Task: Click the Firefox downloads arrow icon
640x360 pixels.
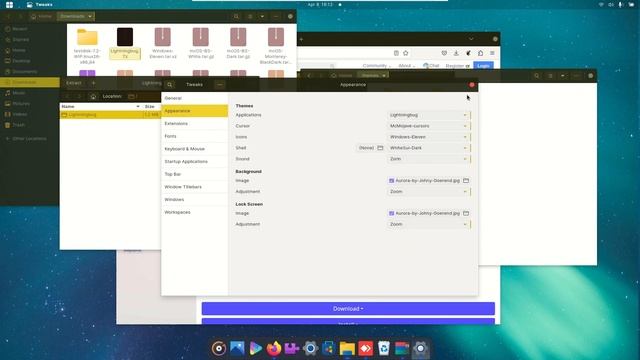Action: click(456, 53)
